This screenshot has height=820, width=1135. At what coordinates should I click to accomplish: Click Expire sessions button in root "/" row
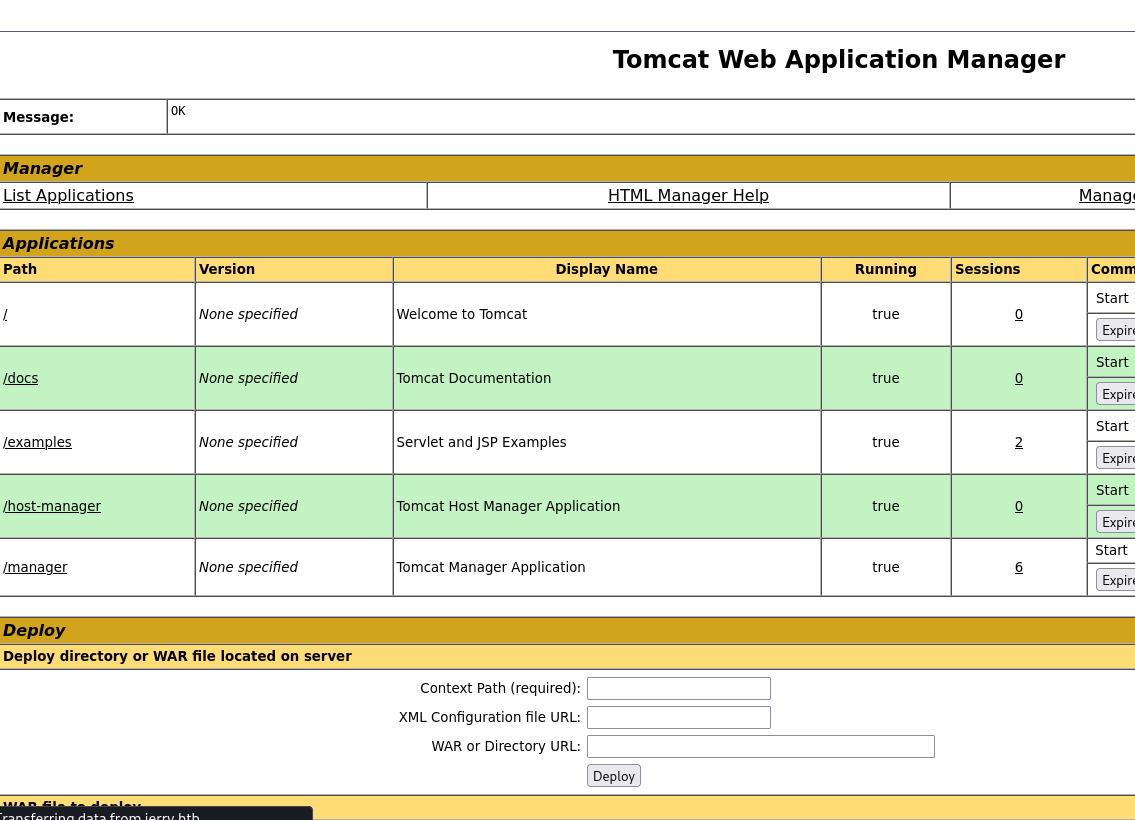click(x=1116, y=330)
